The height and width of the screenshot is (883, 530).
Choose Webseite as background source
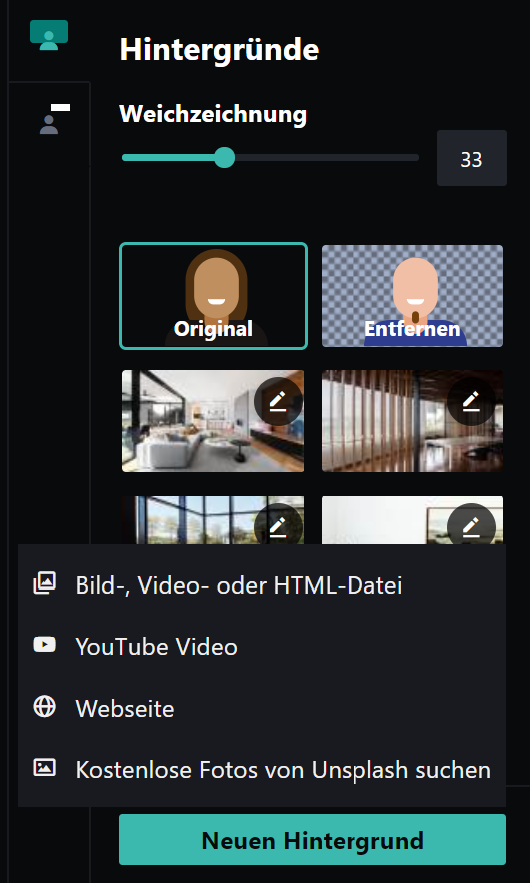click(x=262, y=708)
